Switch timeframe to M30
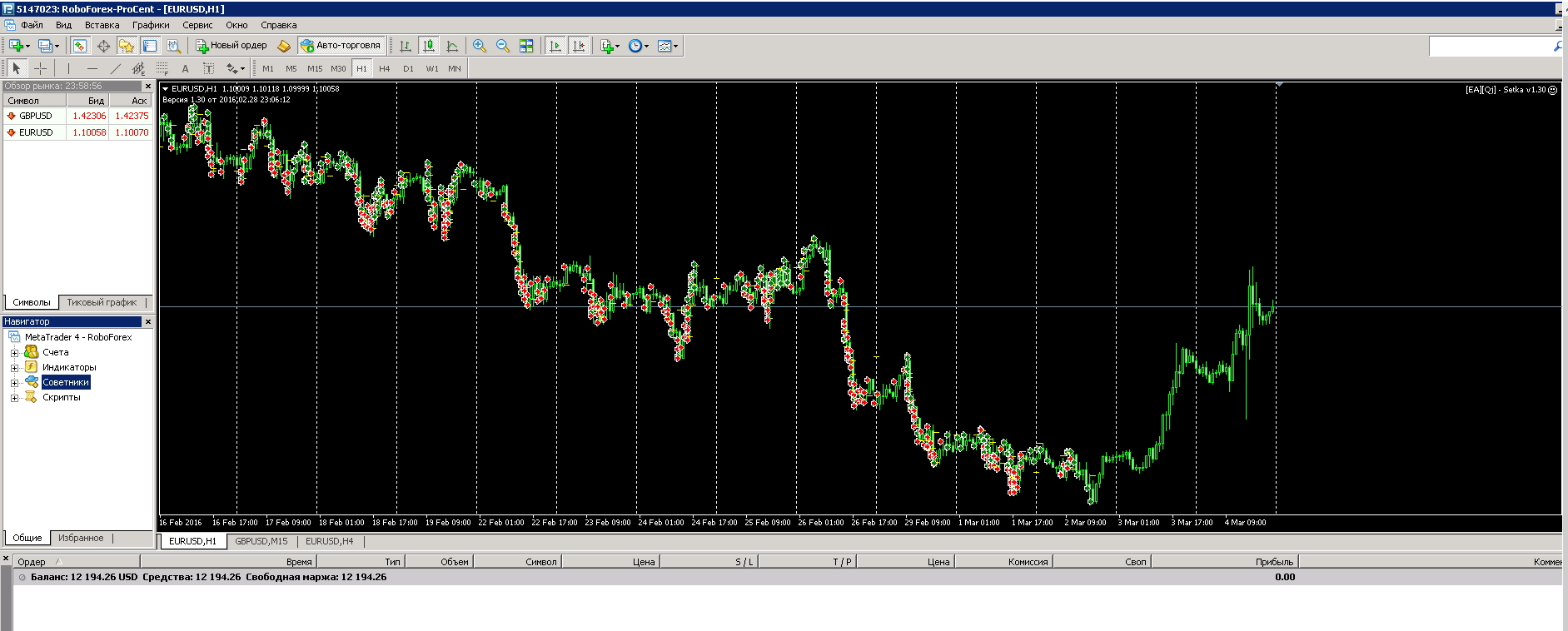This screenshot has width=1568, height=631. coord(338,68)
